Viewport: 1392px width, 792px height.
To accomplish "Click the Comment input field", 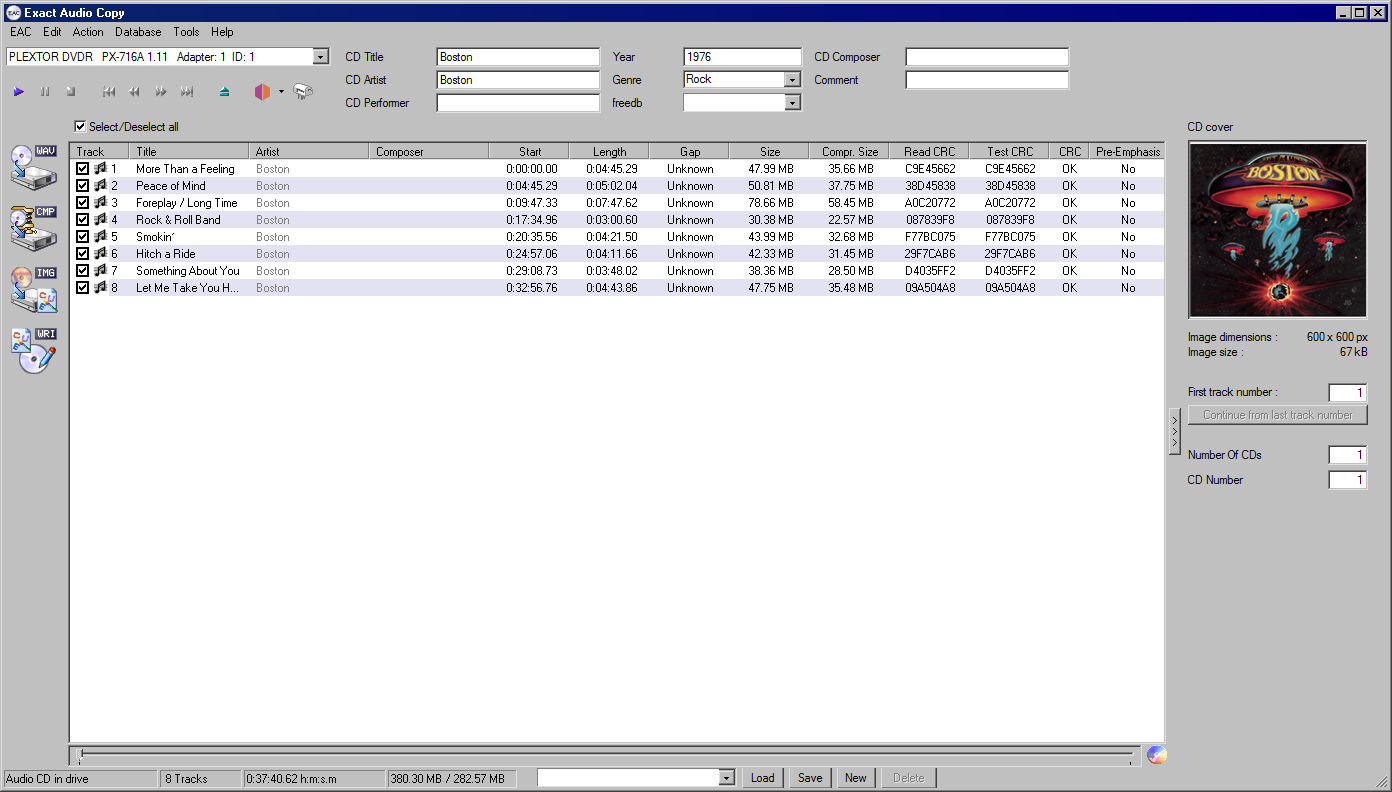I will [987, 80].
